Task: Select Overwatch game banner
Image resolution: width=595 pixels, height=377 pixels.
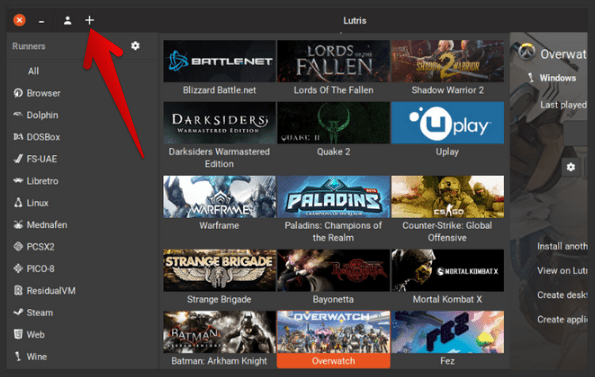Action: pyautogui.click(x=333, y=332)
